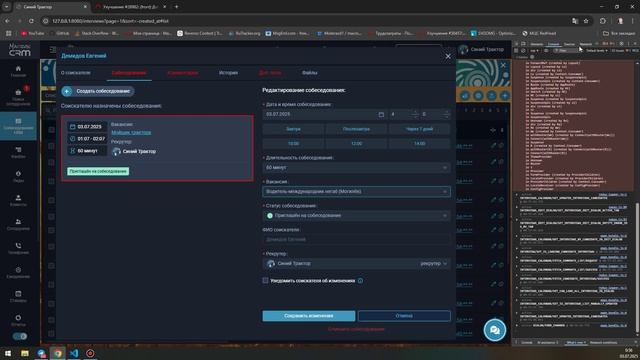This screenshot has height=360, width=640.
Task: Click the hour stepper arrows
Action: [415, 114]
